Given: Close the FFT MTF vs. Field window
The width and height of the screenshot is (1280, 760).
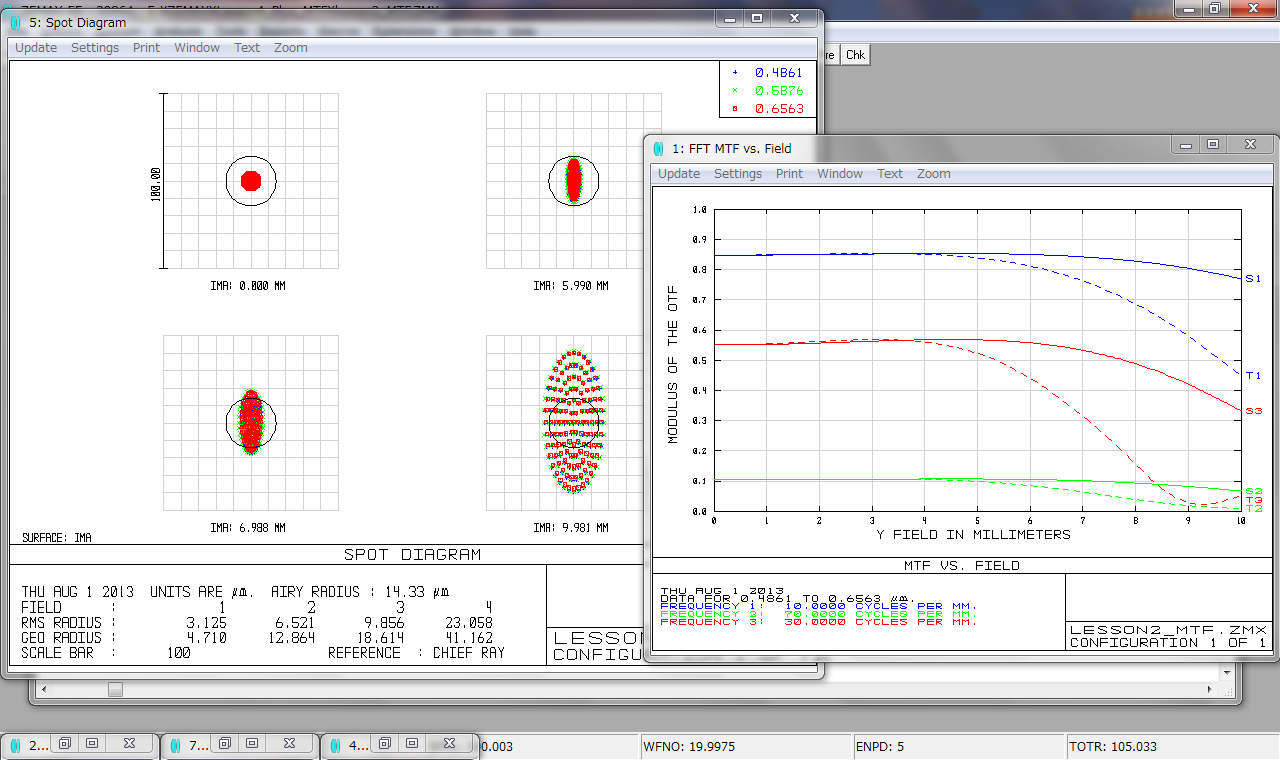Looking at the screenshot, I should 1250,144.
